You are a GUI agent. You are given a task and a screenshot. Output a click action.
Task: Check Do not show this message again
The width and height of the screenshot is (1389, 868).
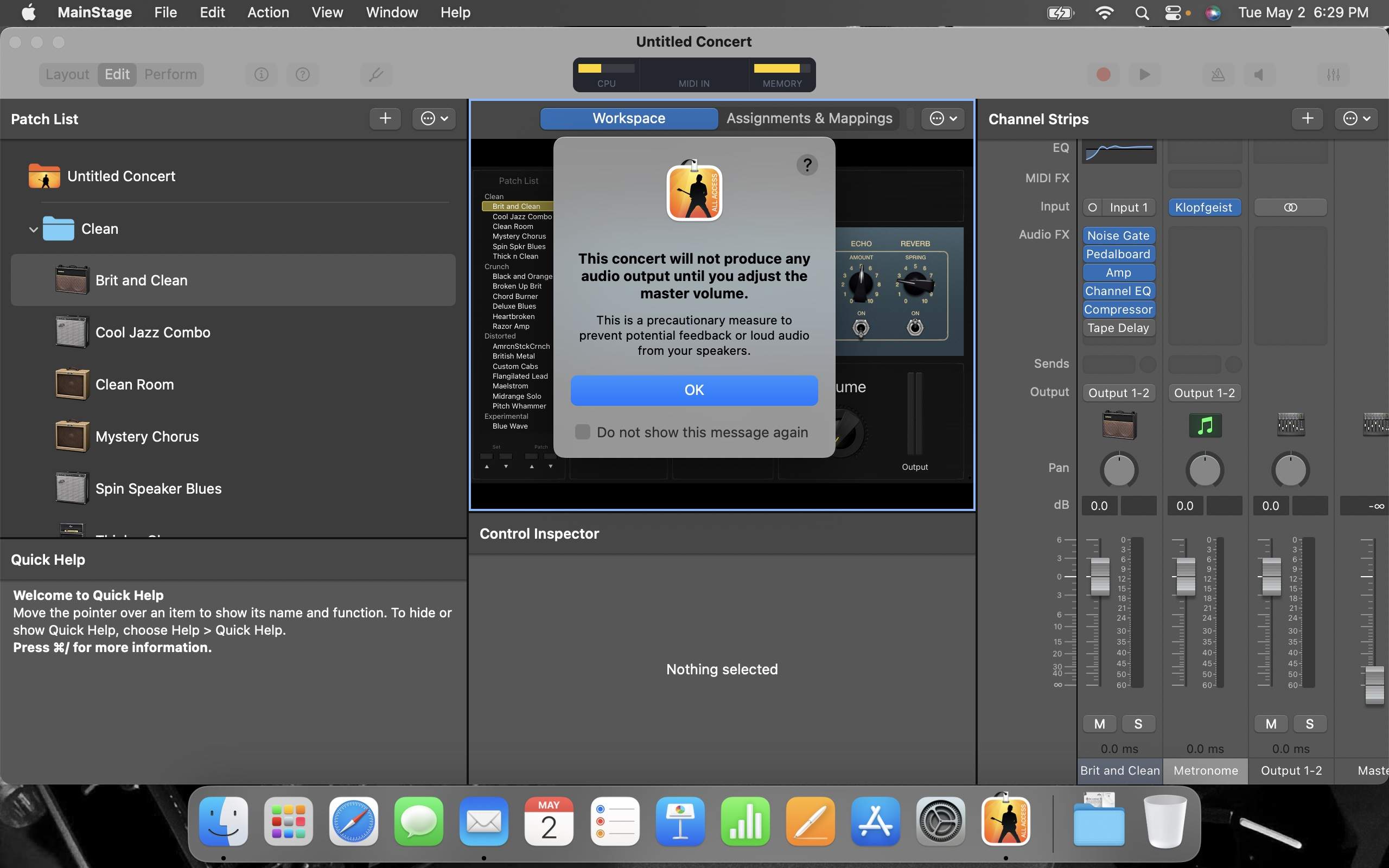tap(583, 432)
